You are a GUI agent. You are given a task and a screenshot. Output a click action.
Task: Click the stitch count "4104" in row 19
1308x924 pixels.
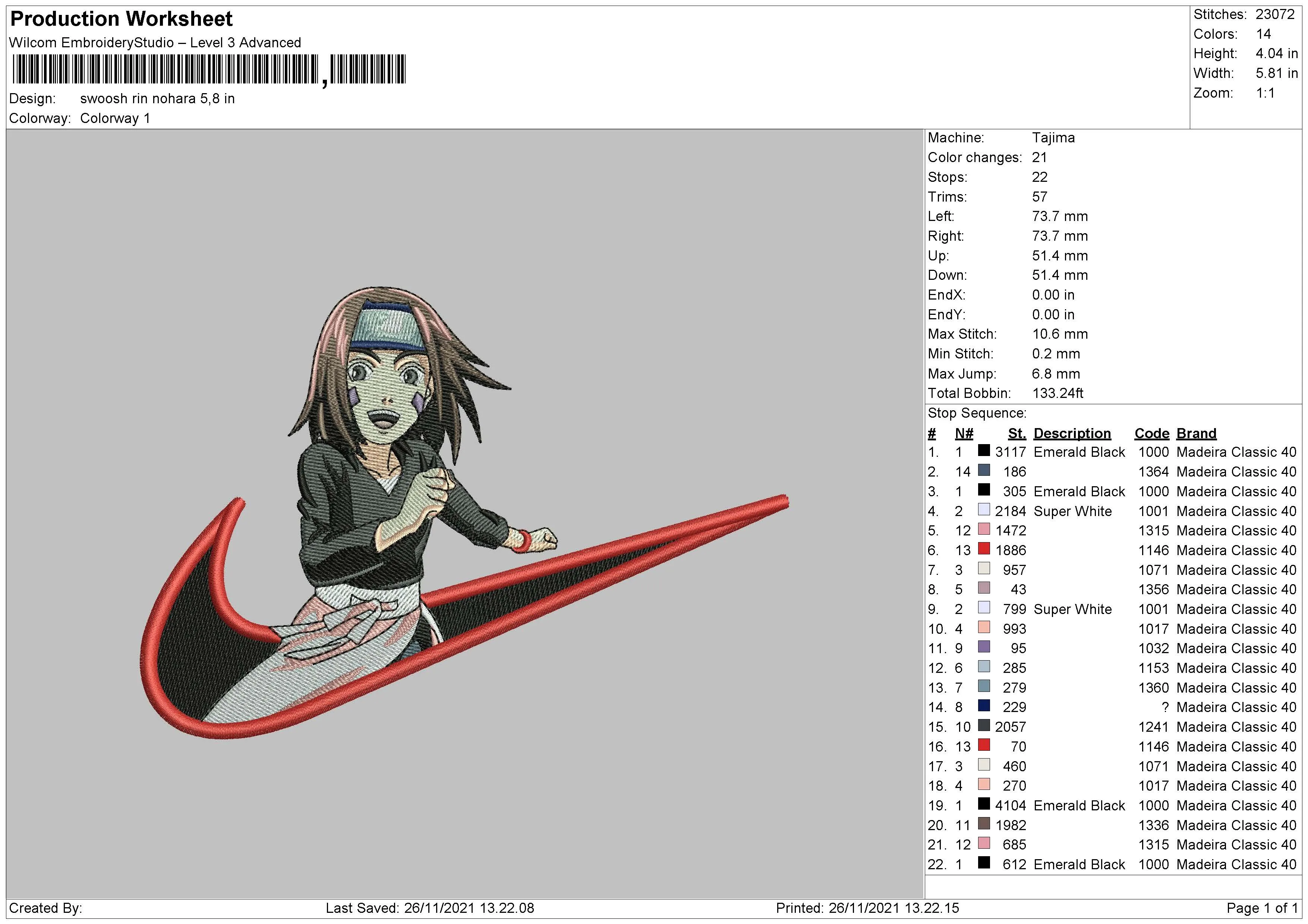pyautogui.click(x=1010, y=806)
